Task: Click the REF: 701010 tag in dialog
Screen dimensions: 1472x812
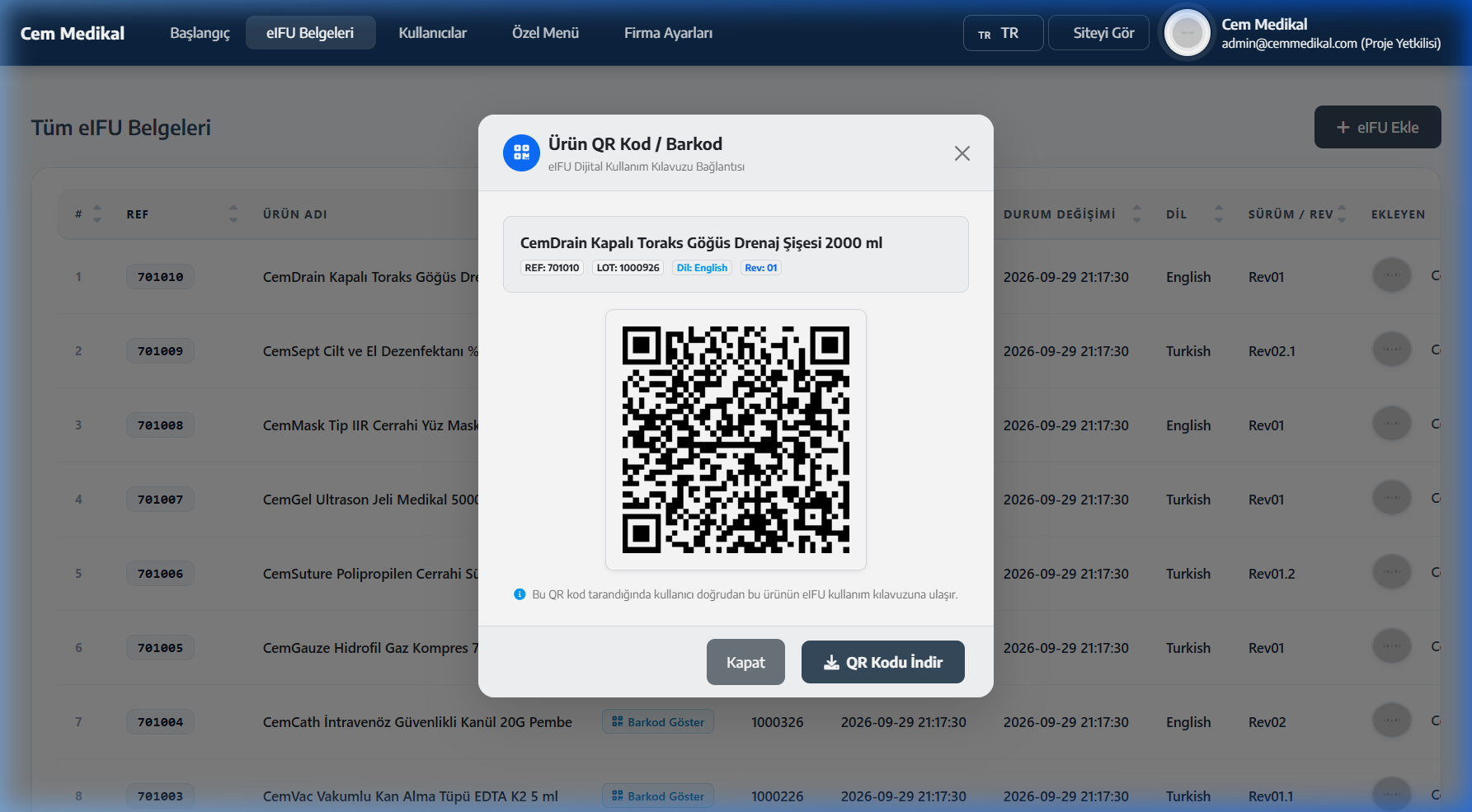Action: pyautogui.click(x=552, y=268)
